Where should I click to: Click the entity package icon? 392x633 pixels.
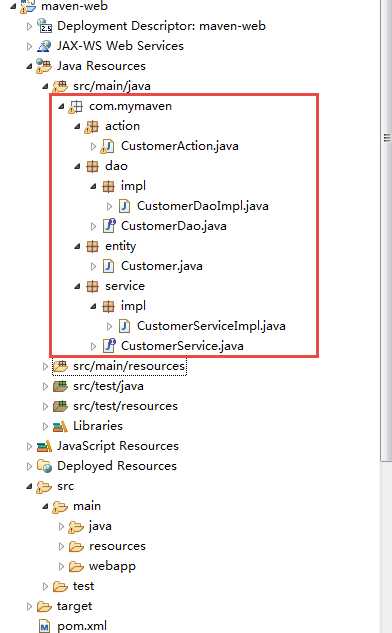92,246
